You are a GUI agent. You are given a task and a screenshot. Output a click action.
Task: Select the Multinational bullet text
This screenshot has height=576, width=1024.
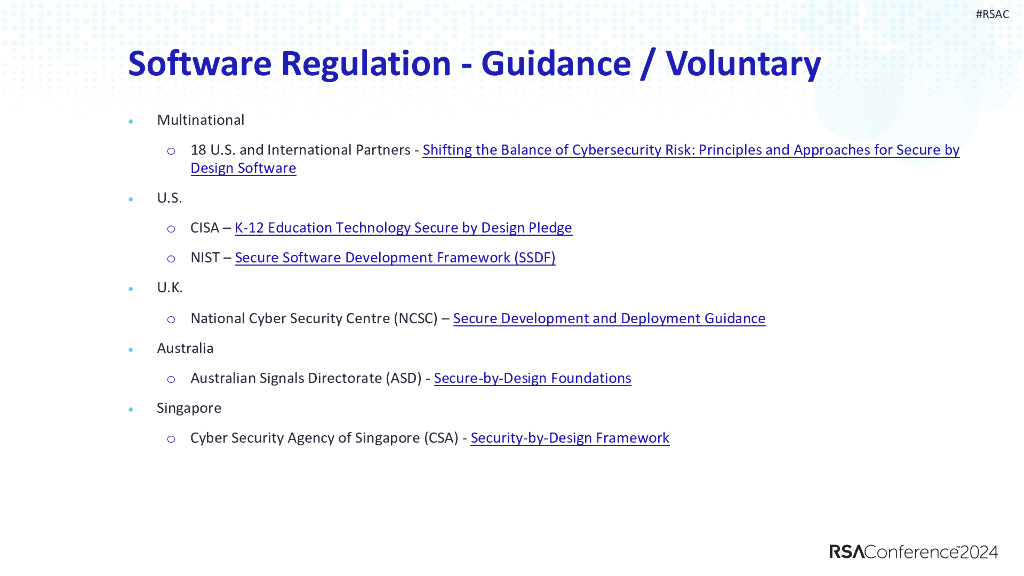200,120
